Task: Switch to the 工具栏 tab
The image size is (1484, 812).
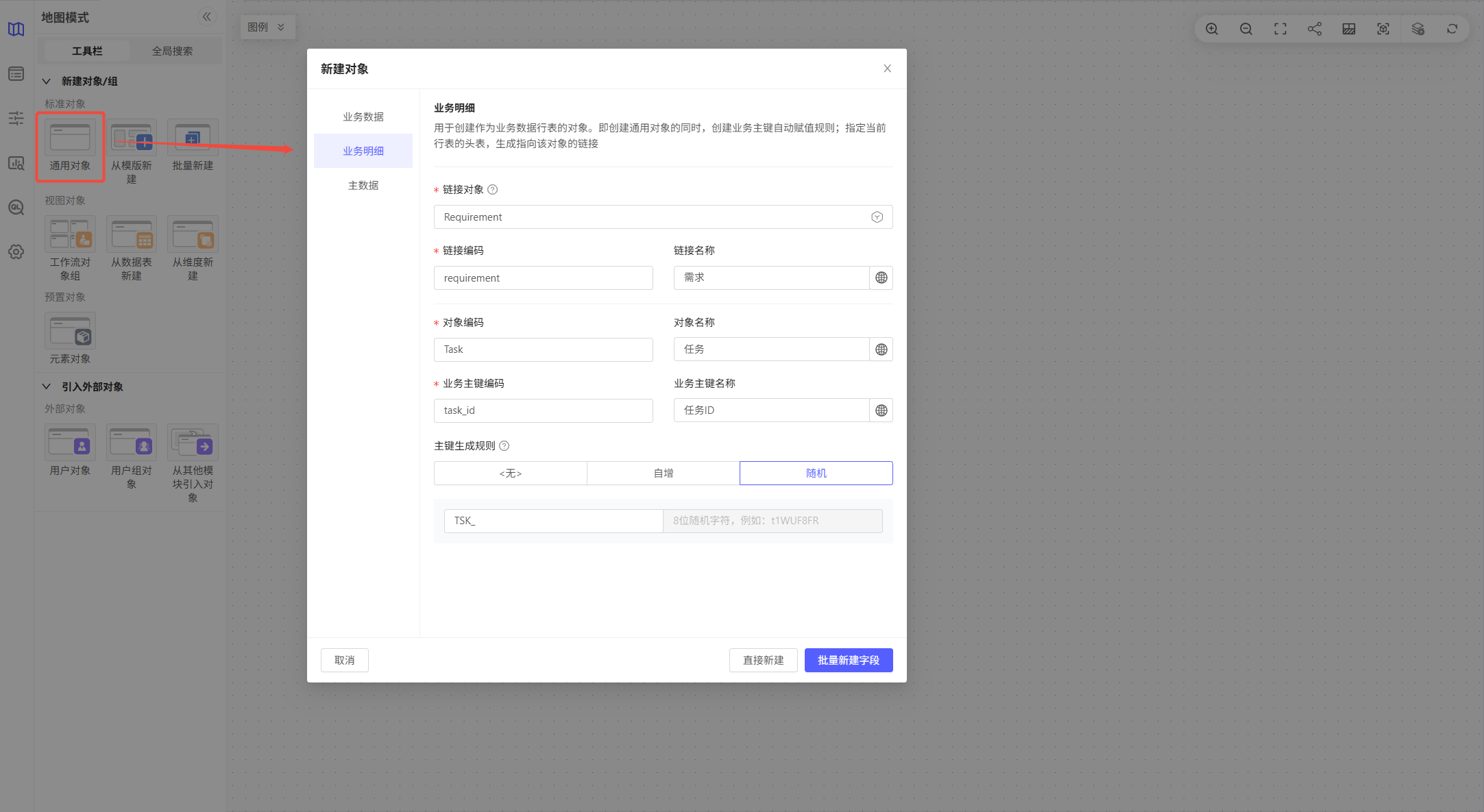Action: (87, 51)
